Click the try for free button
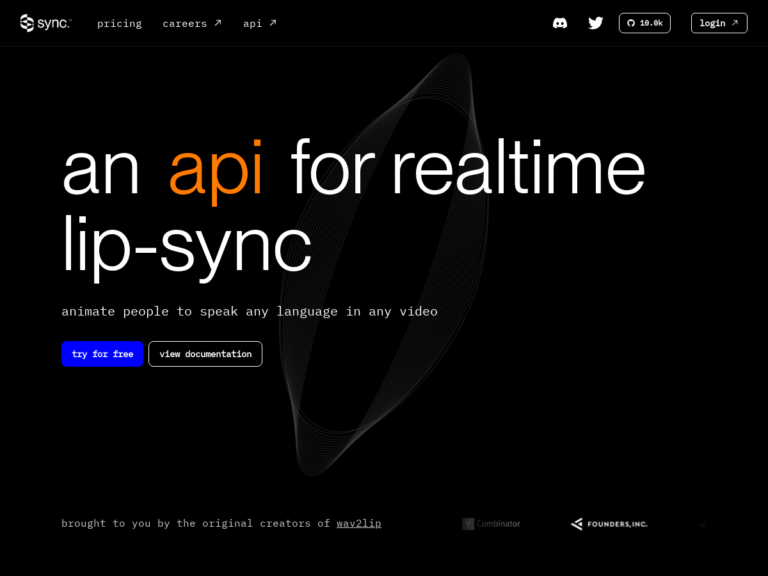This screenshot has width=768, height=576. click(x=102, y=354)
